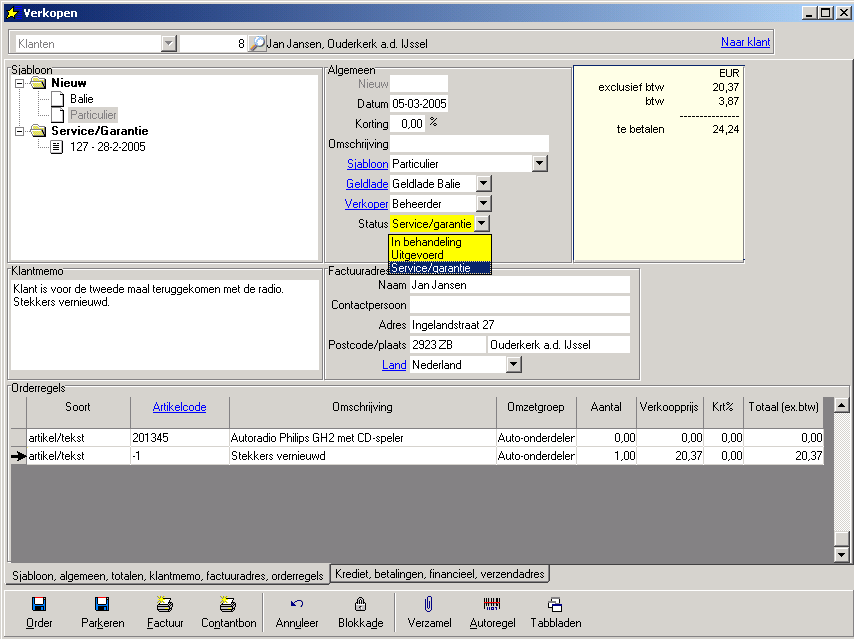
Task: Switch to Krediet, betalingen, financieel tab
Action: 440,574
